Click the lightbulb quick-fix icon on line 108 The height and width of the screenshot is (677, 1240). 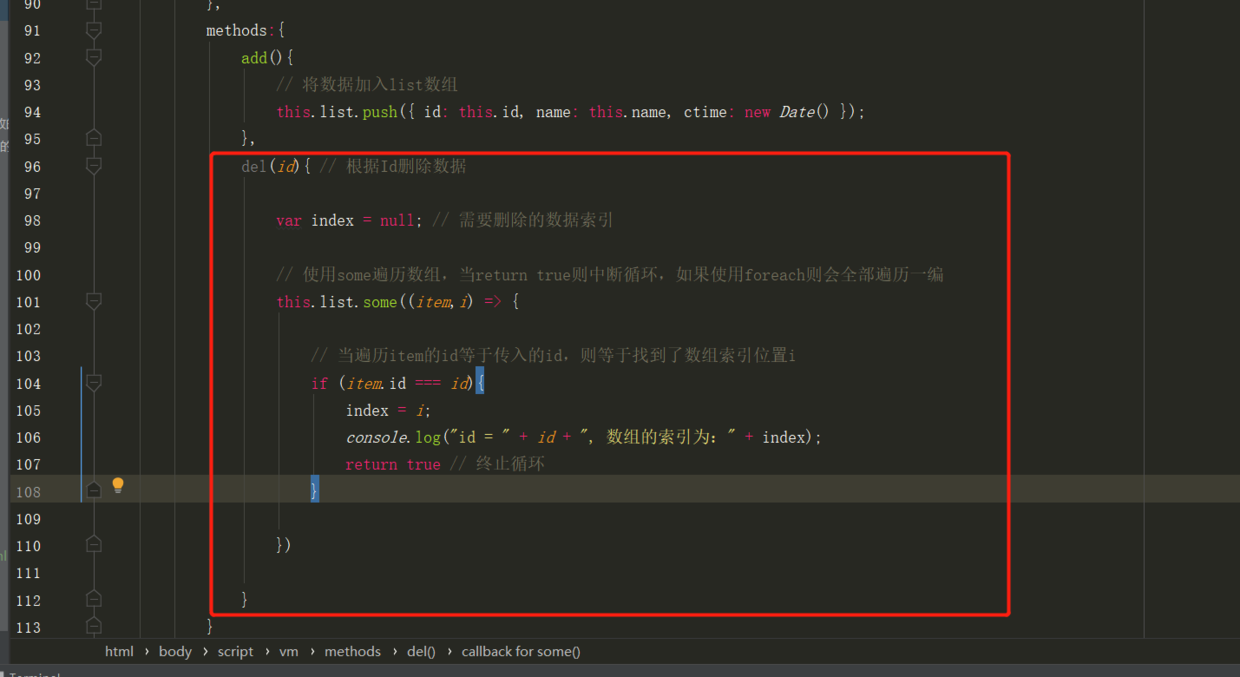pos(118,486)
